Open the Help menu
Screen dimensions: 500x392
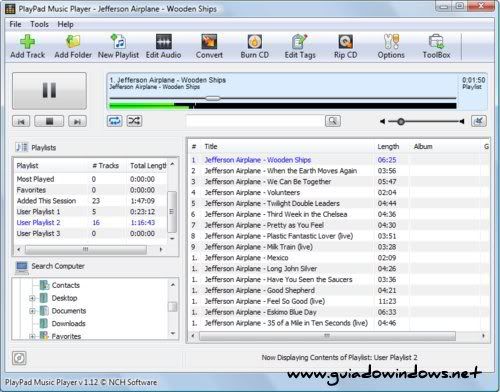(x=65, y=24)
